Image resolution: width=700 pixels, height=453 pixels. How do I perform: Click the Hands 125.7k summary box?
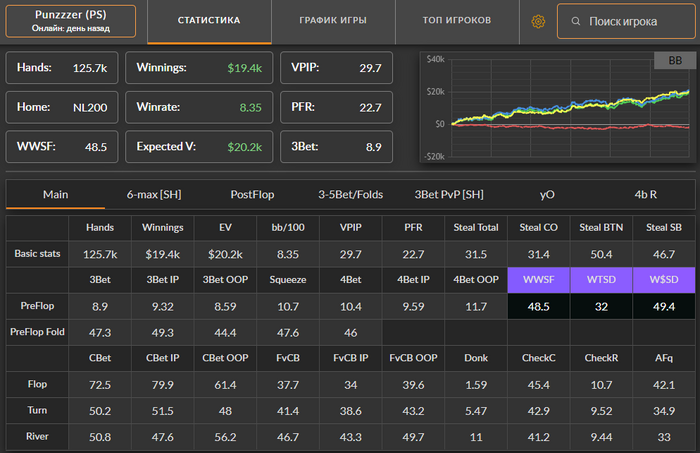coord(62,67)
